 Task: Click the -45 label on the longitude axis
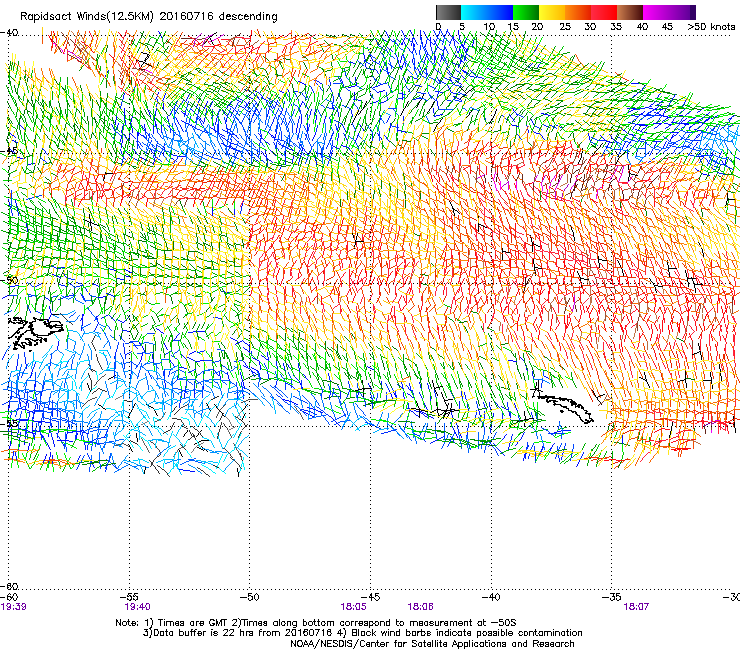pyautogui.click(x=370, y=597)
